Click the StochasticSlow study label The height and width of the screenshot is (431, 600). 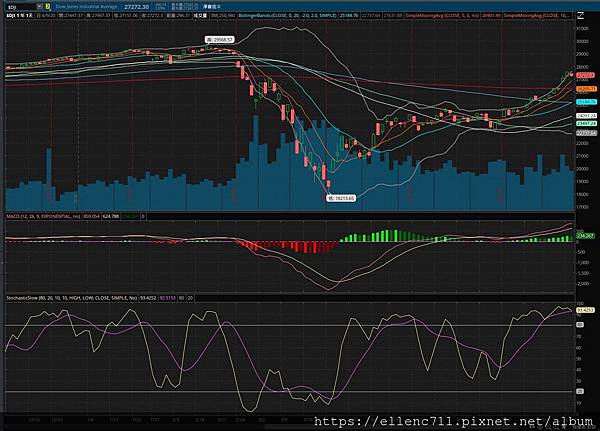[72, 298]
